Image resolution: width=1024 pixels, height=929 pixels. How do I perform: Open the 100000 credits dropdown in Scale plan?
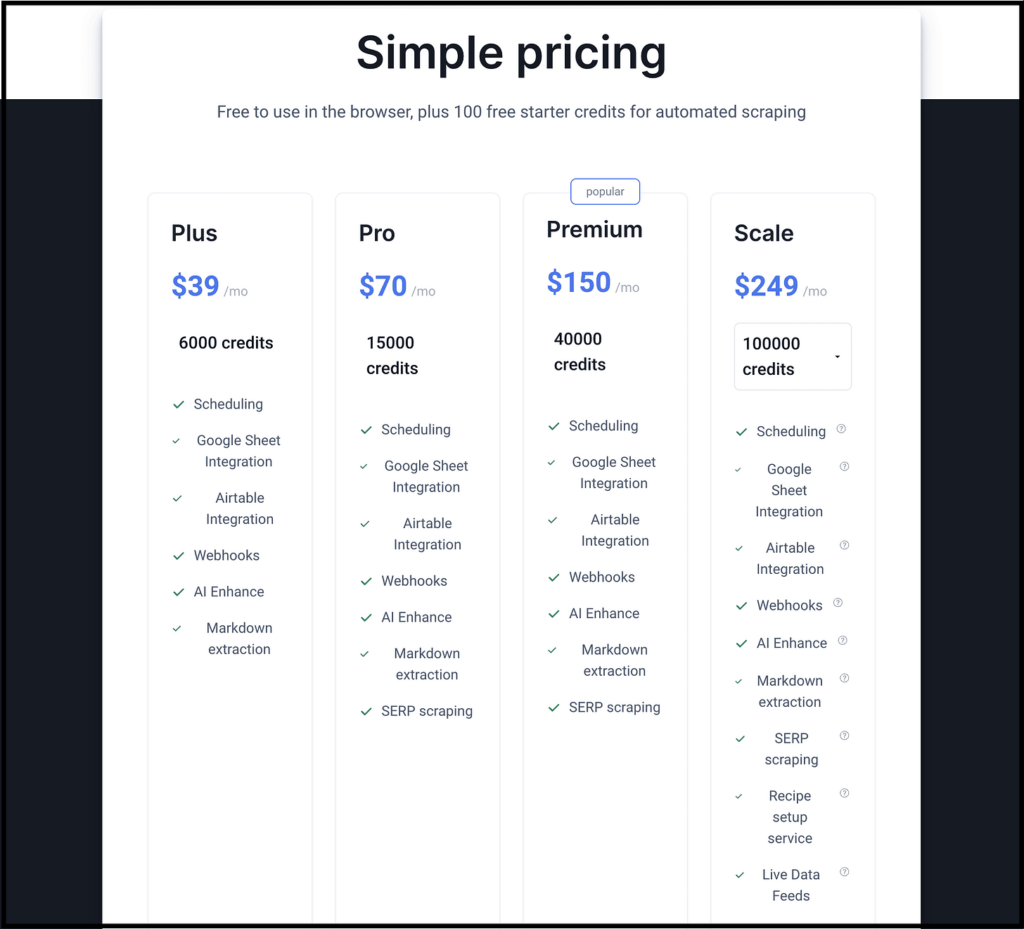point(792,356)
